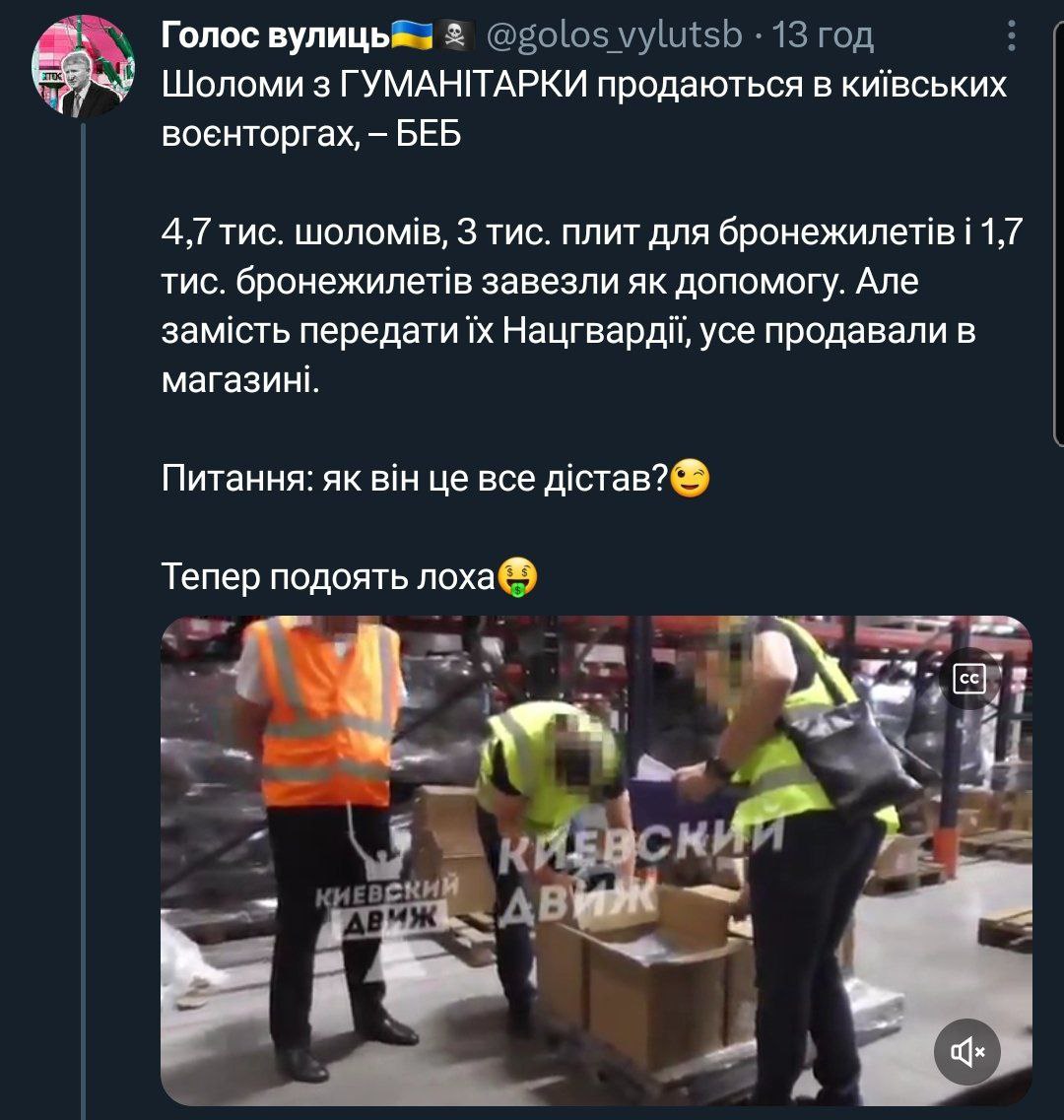Viewport: 1064px width, 1120px height.
Task: Open the @golos_vylutsb handle link
Action: (614, 34)
